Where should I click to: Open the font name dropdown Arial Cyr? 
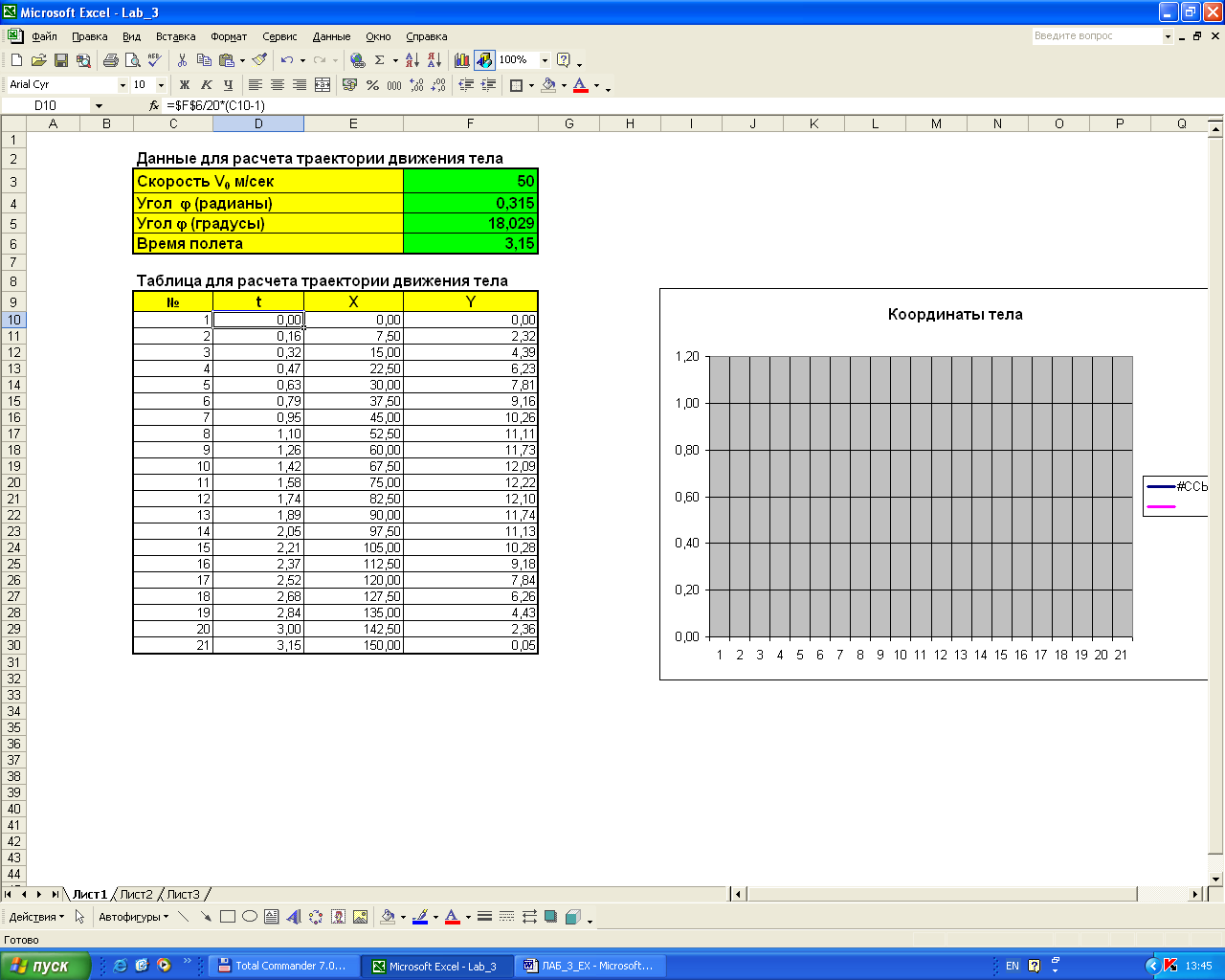tap(122, 85)
